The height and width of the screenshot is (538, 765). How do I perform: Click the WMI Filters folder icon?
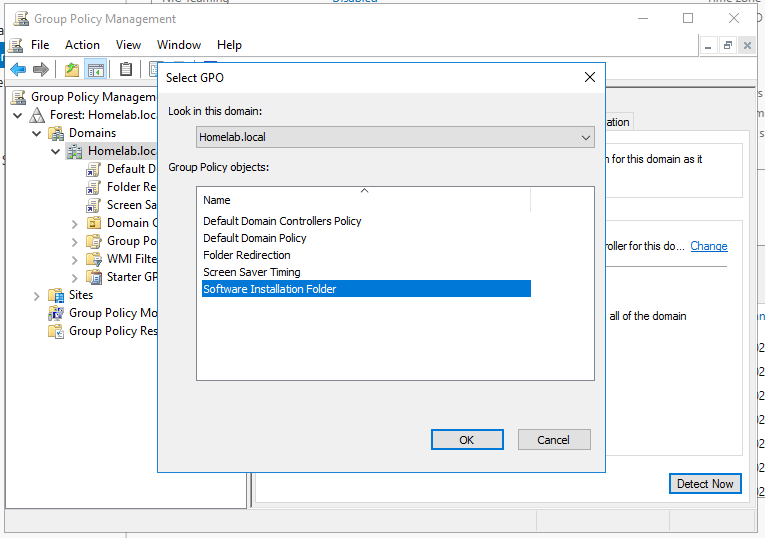coord(94,259)
